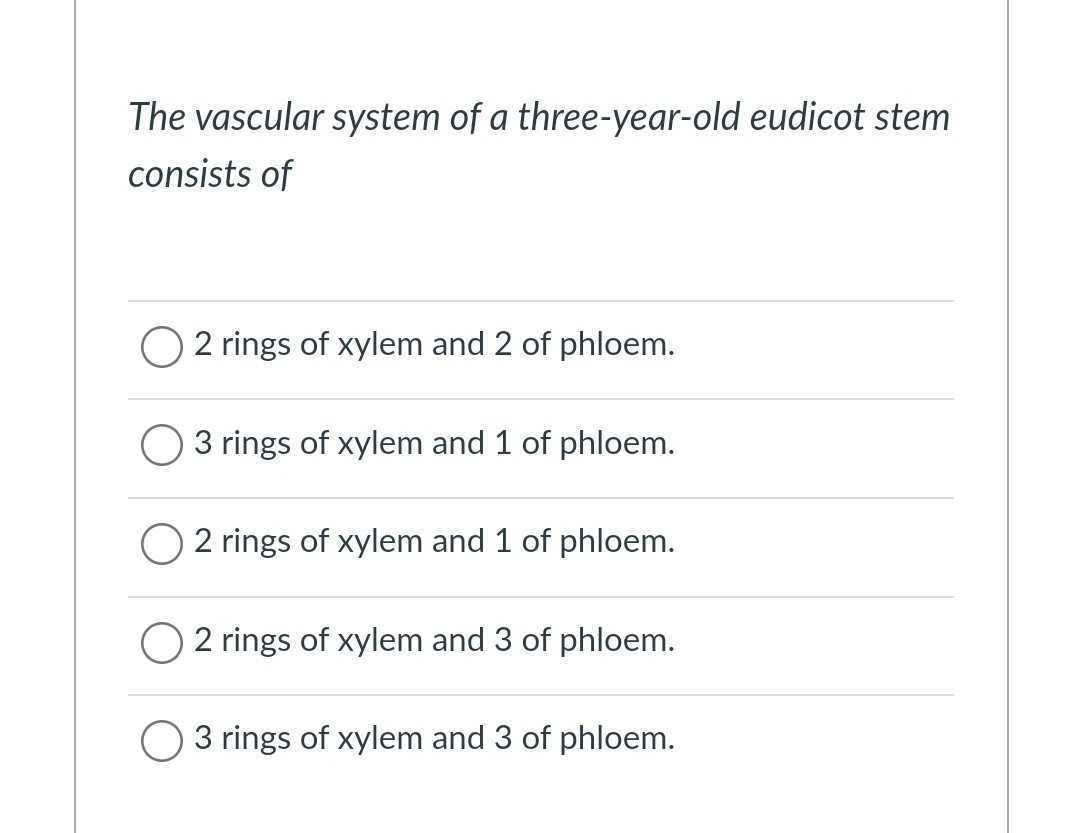The image size is (1079, 833).
Task: Select radio button for 2 xylem, 2 phloem
Action: point(162,347)
